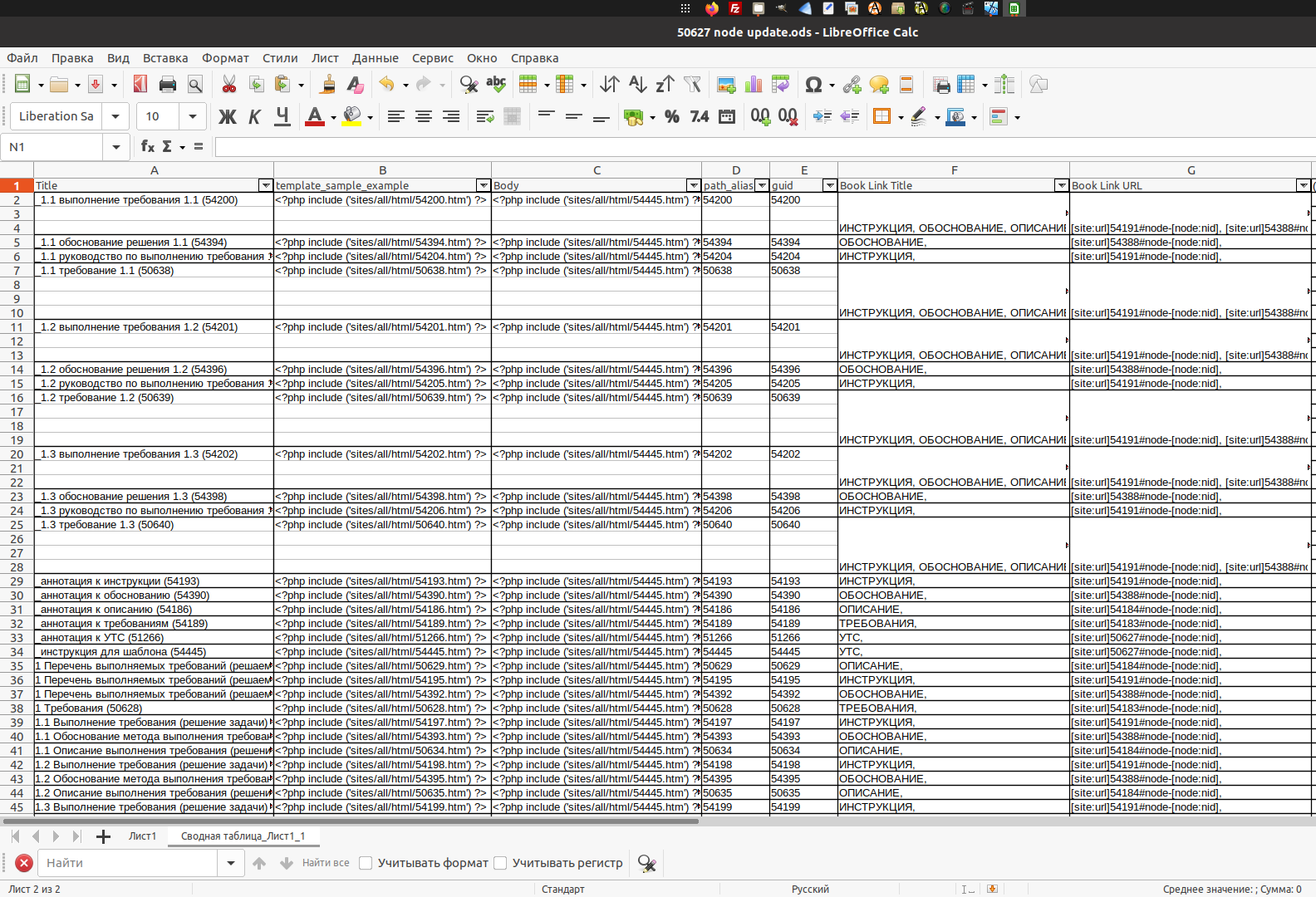Open the Файл menu
The width and height of the screenshot is (1316, 897).
[x=22, y=58]
